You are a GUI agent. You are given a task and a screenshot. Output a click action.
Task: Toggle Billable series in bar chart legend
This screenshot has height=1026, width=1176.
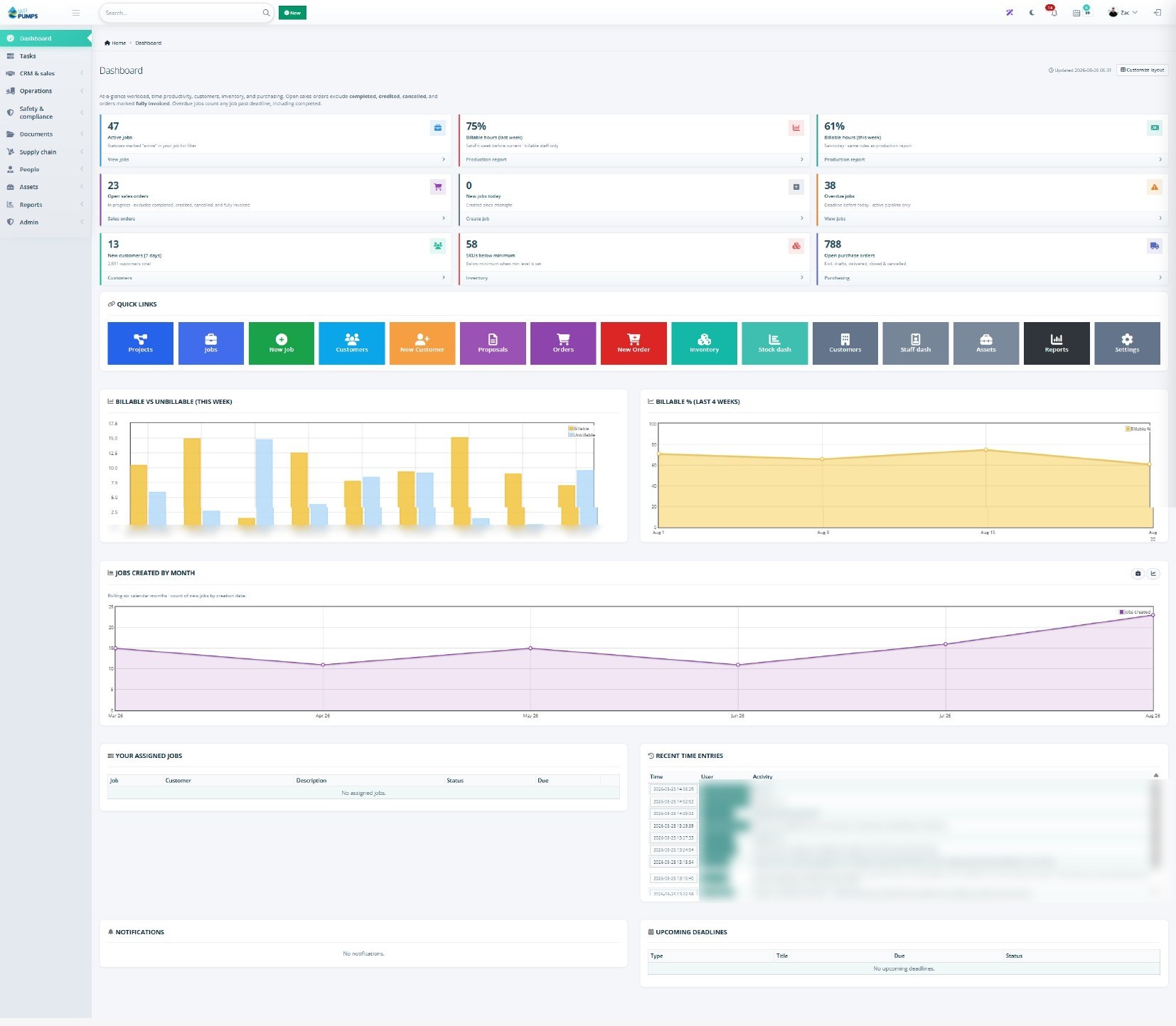point(579,429)
